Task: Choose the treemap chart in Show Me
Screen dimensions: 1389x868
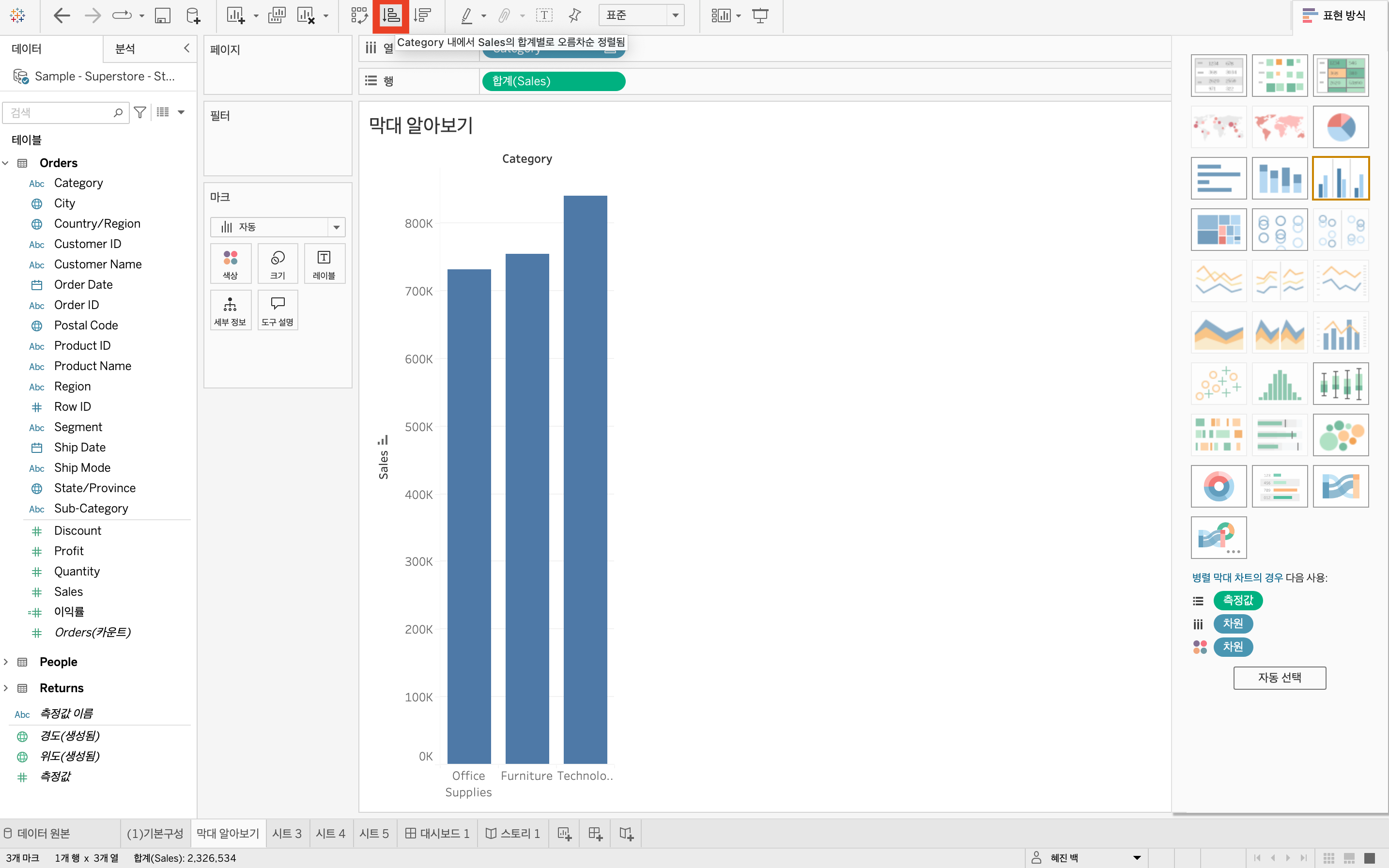Action: pyautogui.click(x=1219, y=230)
